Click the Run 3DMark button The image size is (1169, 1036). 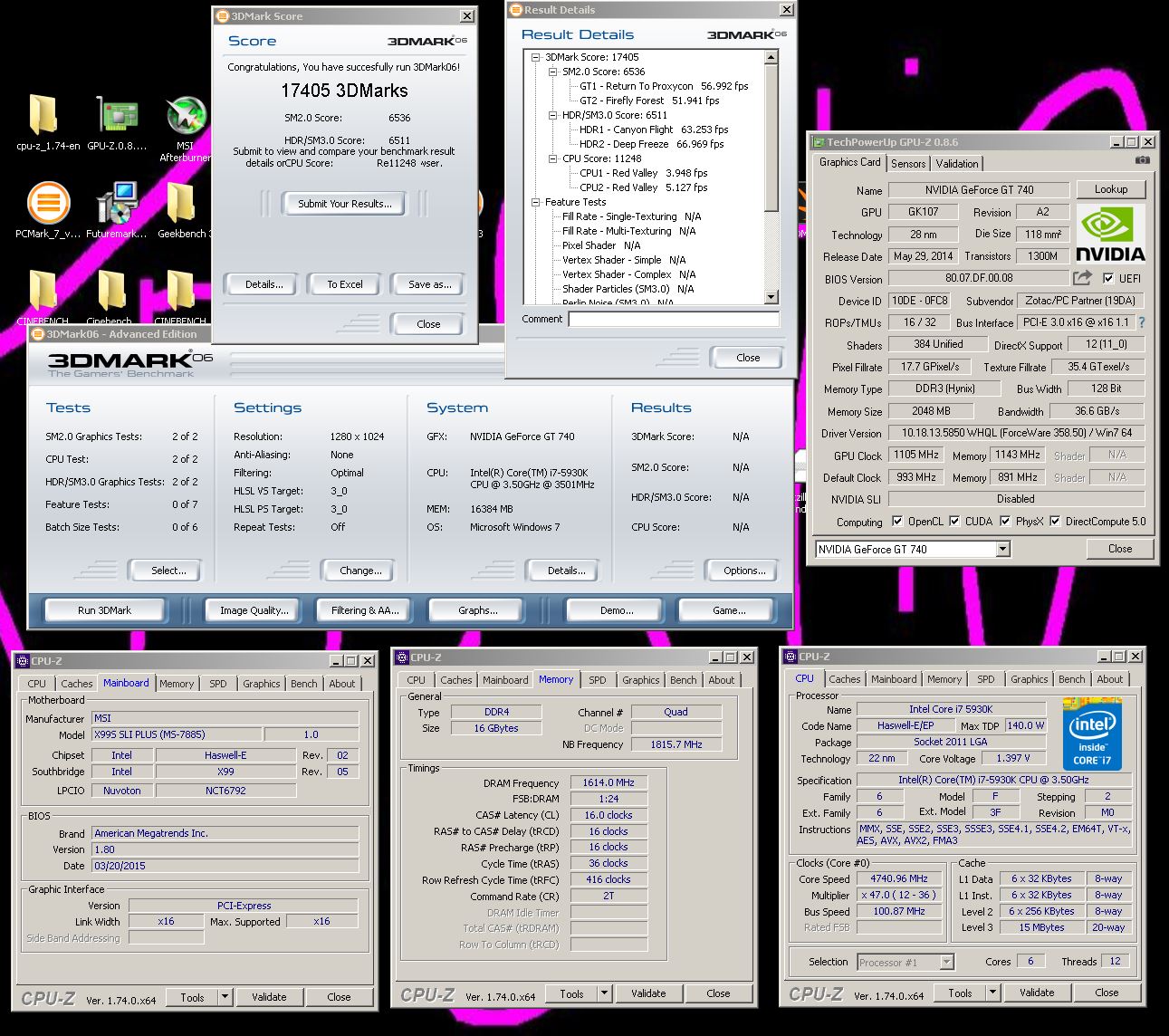pyautogui.click(x=105, y=610)
